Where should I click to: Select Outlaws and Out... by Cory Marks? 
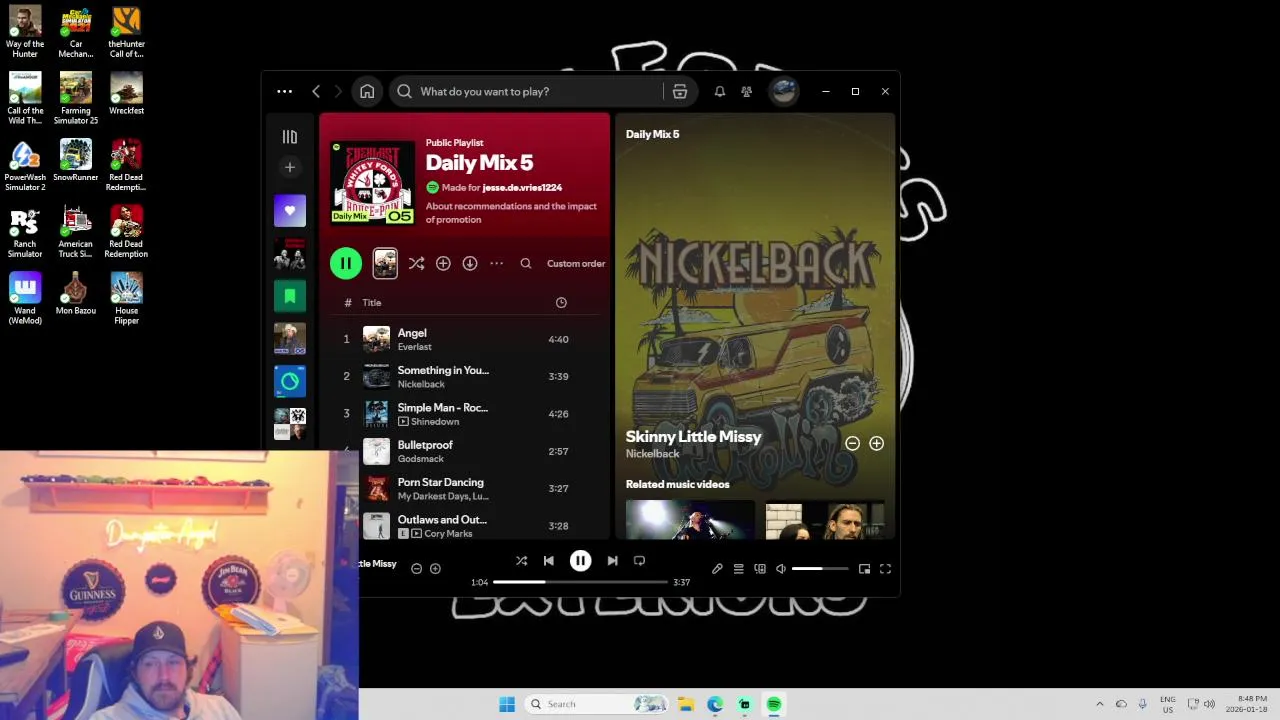[x=465, y=526]
